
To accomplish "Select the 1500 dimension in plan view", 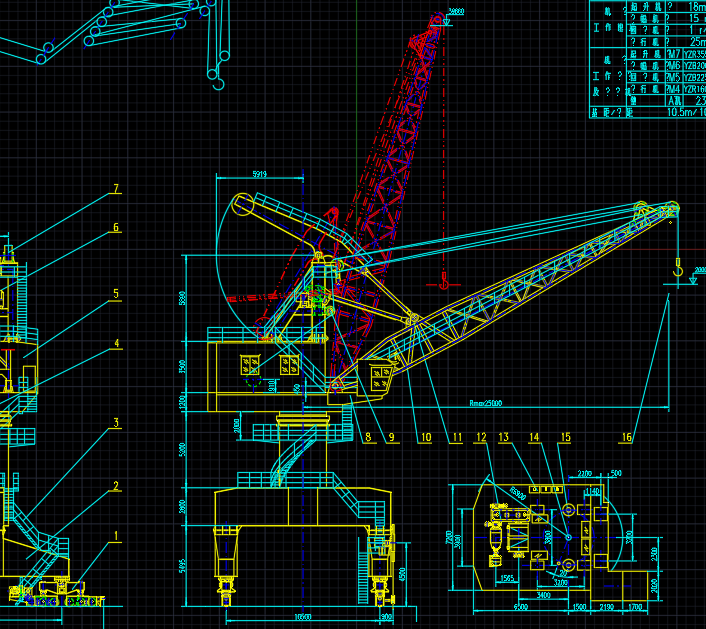I will 579,607.
